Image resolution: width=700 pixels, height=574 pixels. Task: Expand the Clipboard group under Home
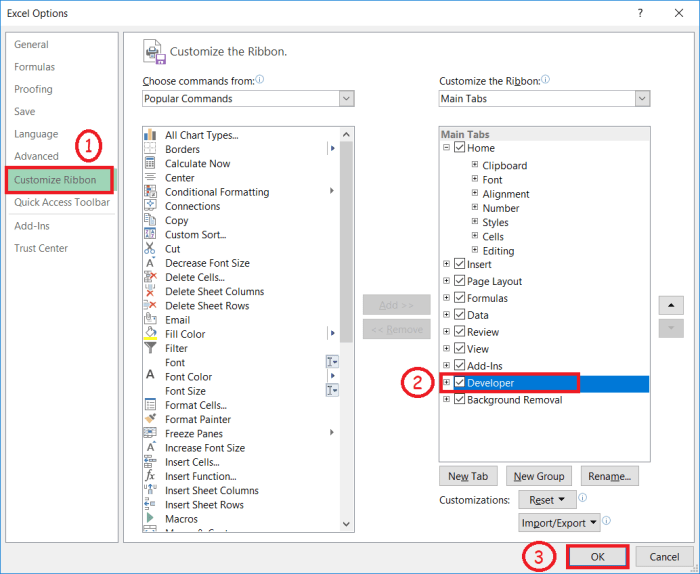coord(475,165)
